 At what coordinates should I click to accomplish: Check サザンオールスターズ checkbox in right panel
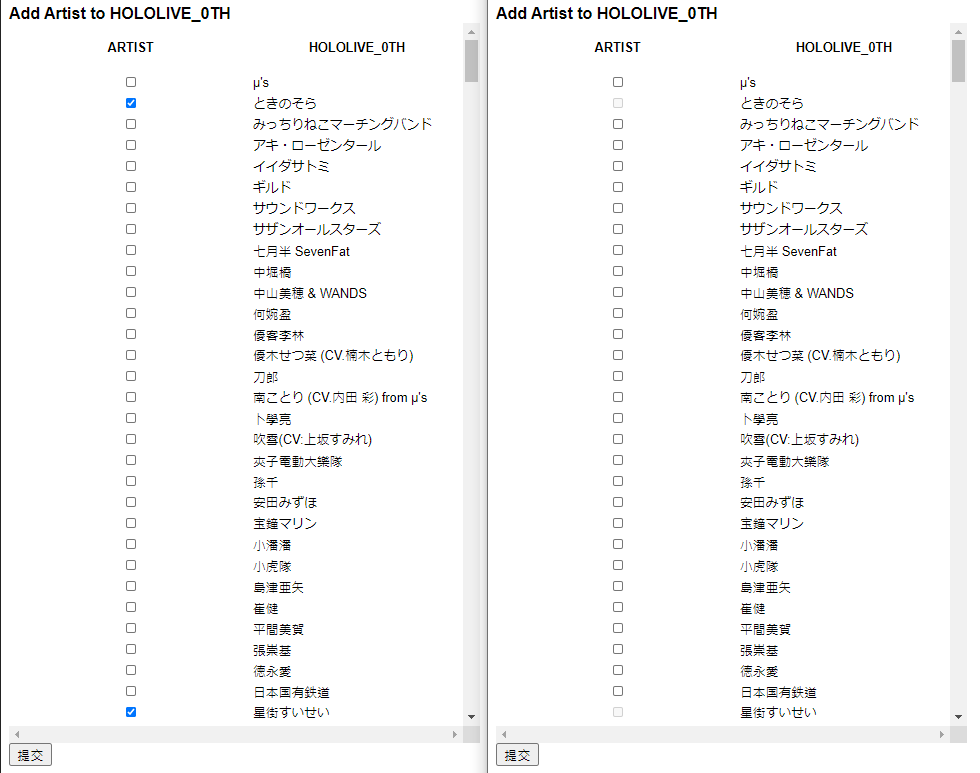coord(618,229)
